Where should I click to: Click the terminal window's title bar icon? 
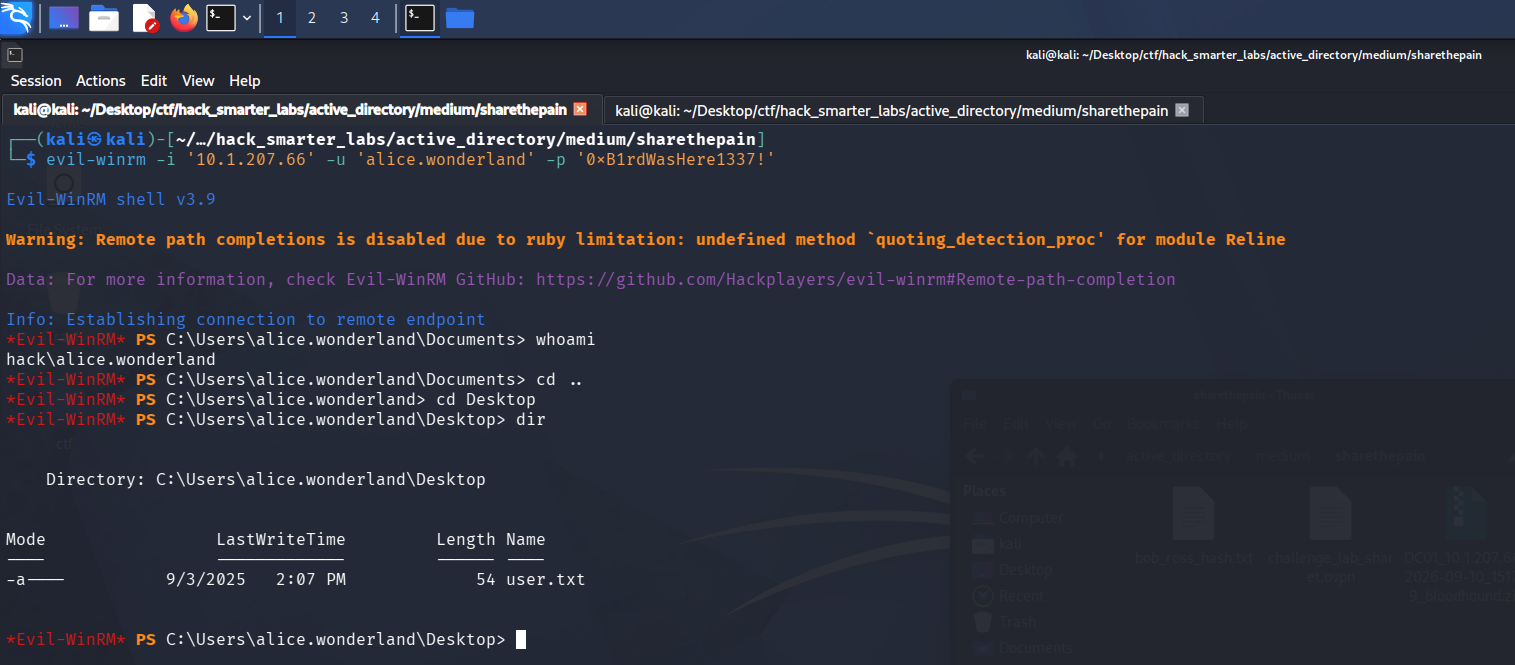(14, 55)
